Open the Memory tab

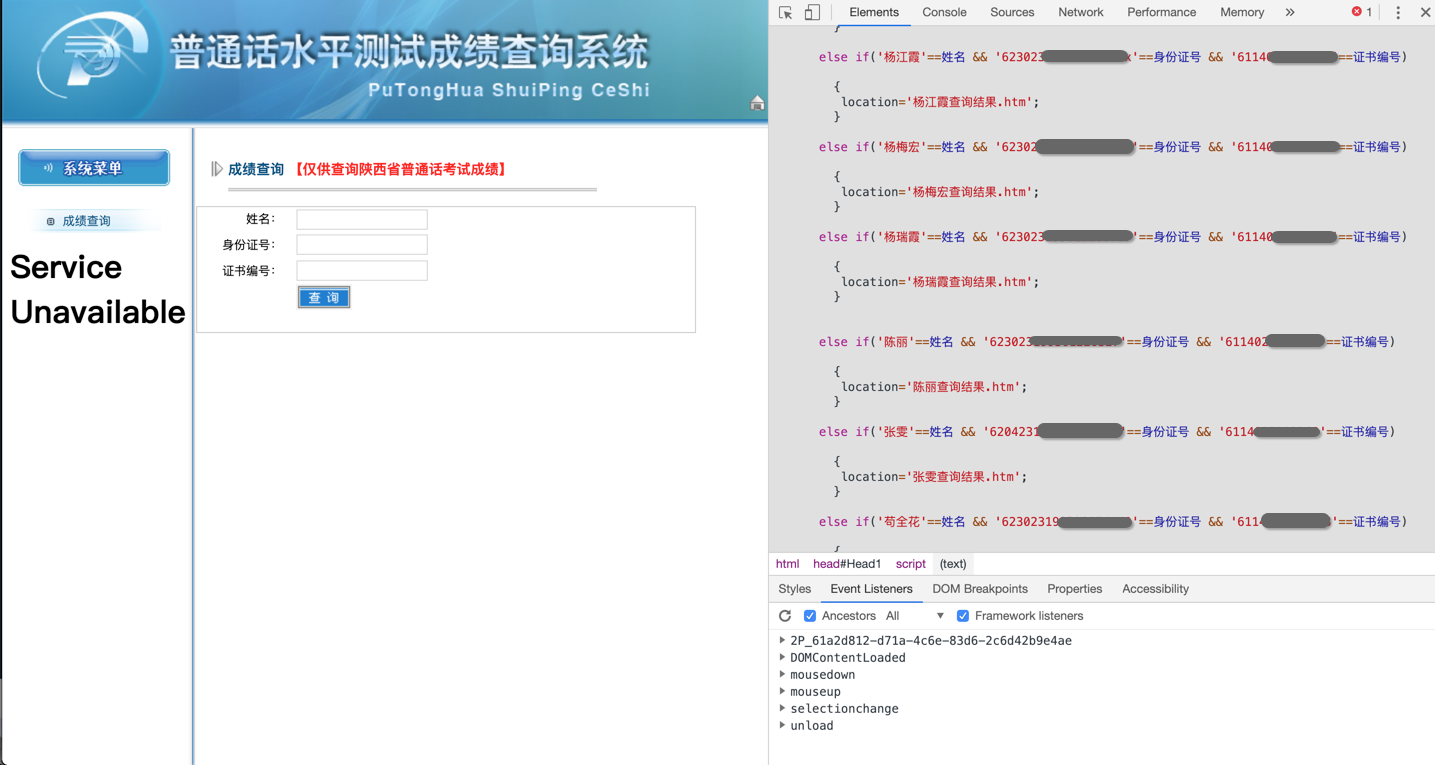(x=1242, y=13)
